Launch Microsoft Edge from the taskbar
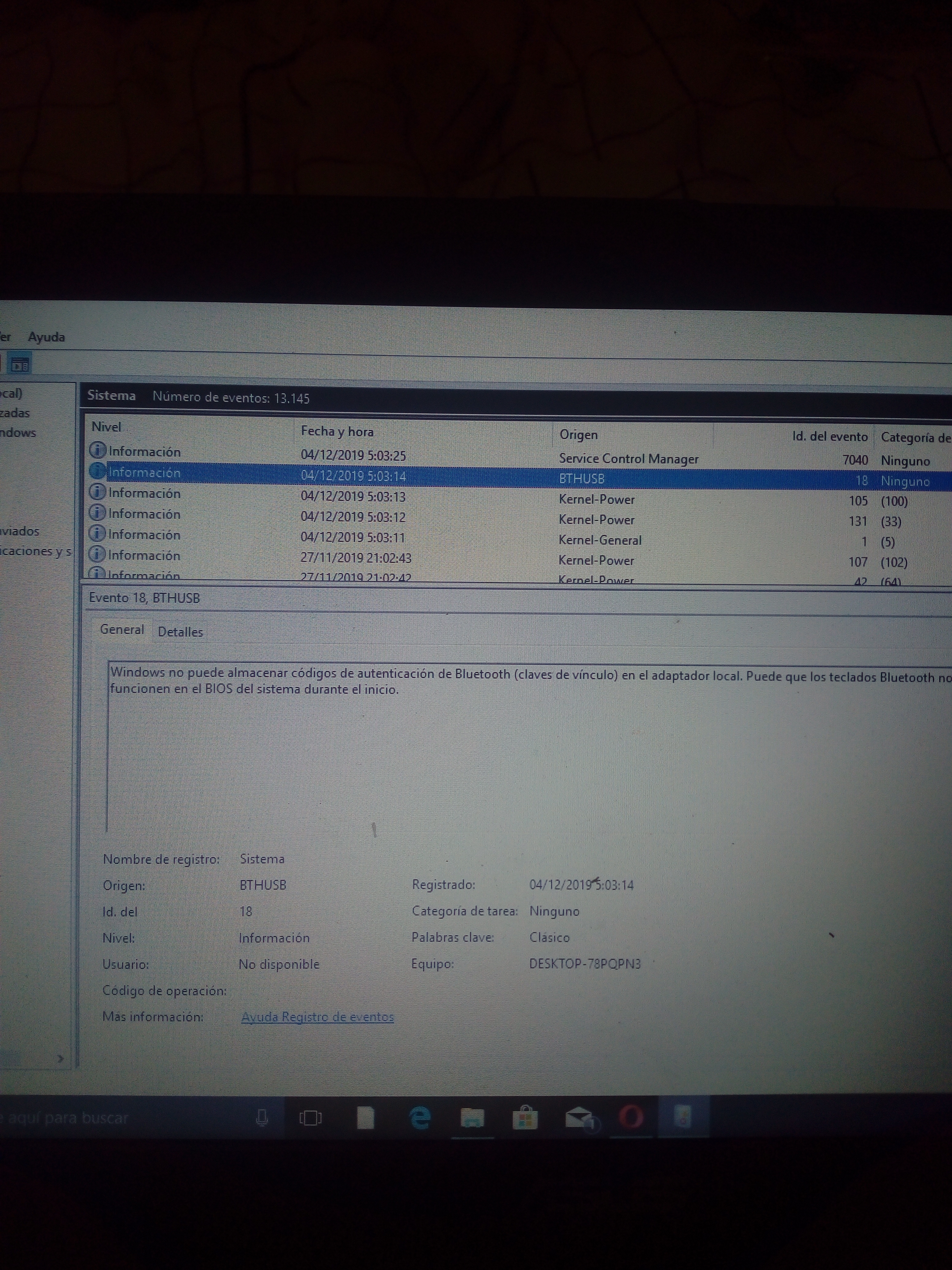952x1270 pixels. click(x=420, y=1117)
